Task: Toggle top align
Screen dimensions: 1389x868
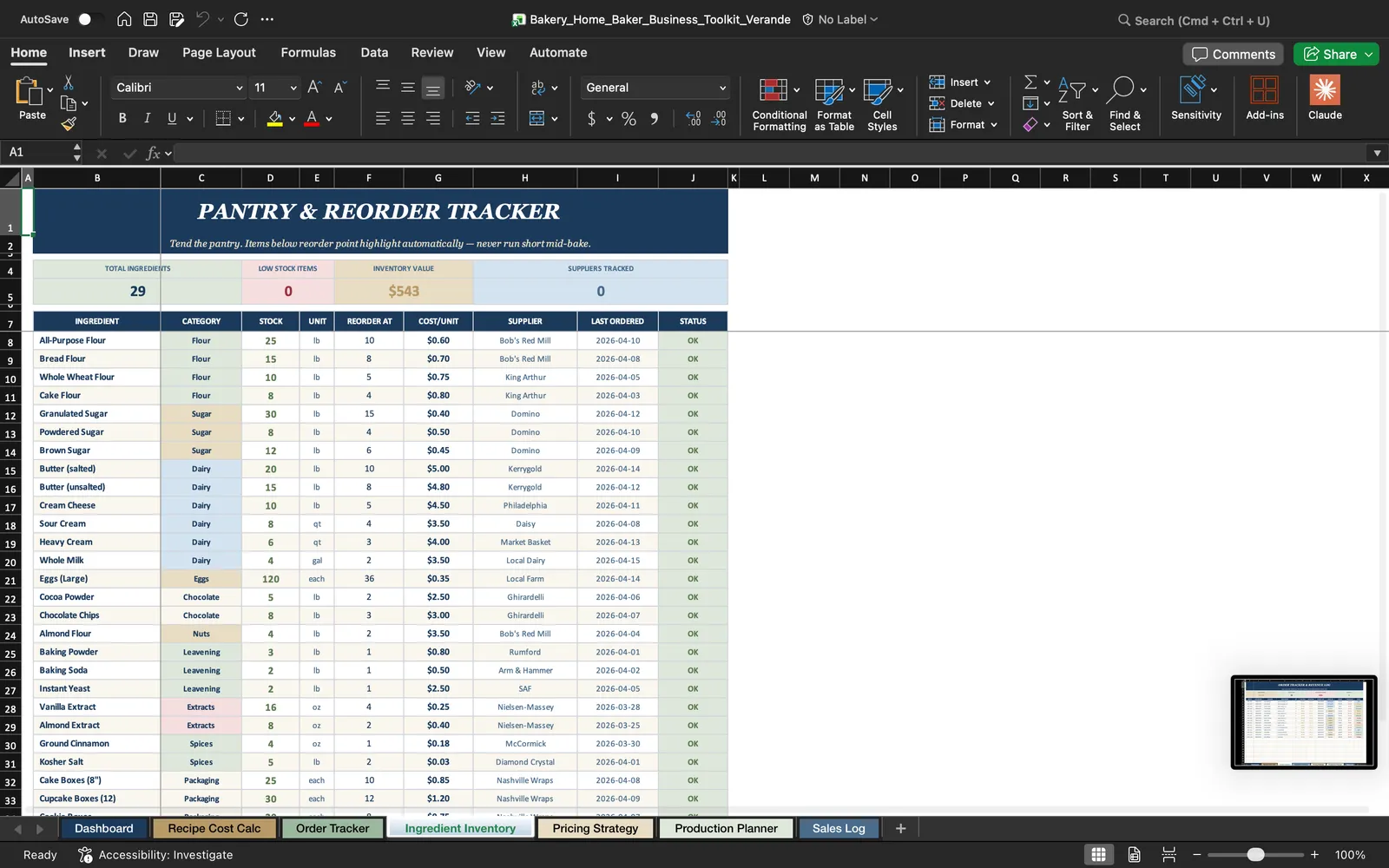Action: point(382,87)
